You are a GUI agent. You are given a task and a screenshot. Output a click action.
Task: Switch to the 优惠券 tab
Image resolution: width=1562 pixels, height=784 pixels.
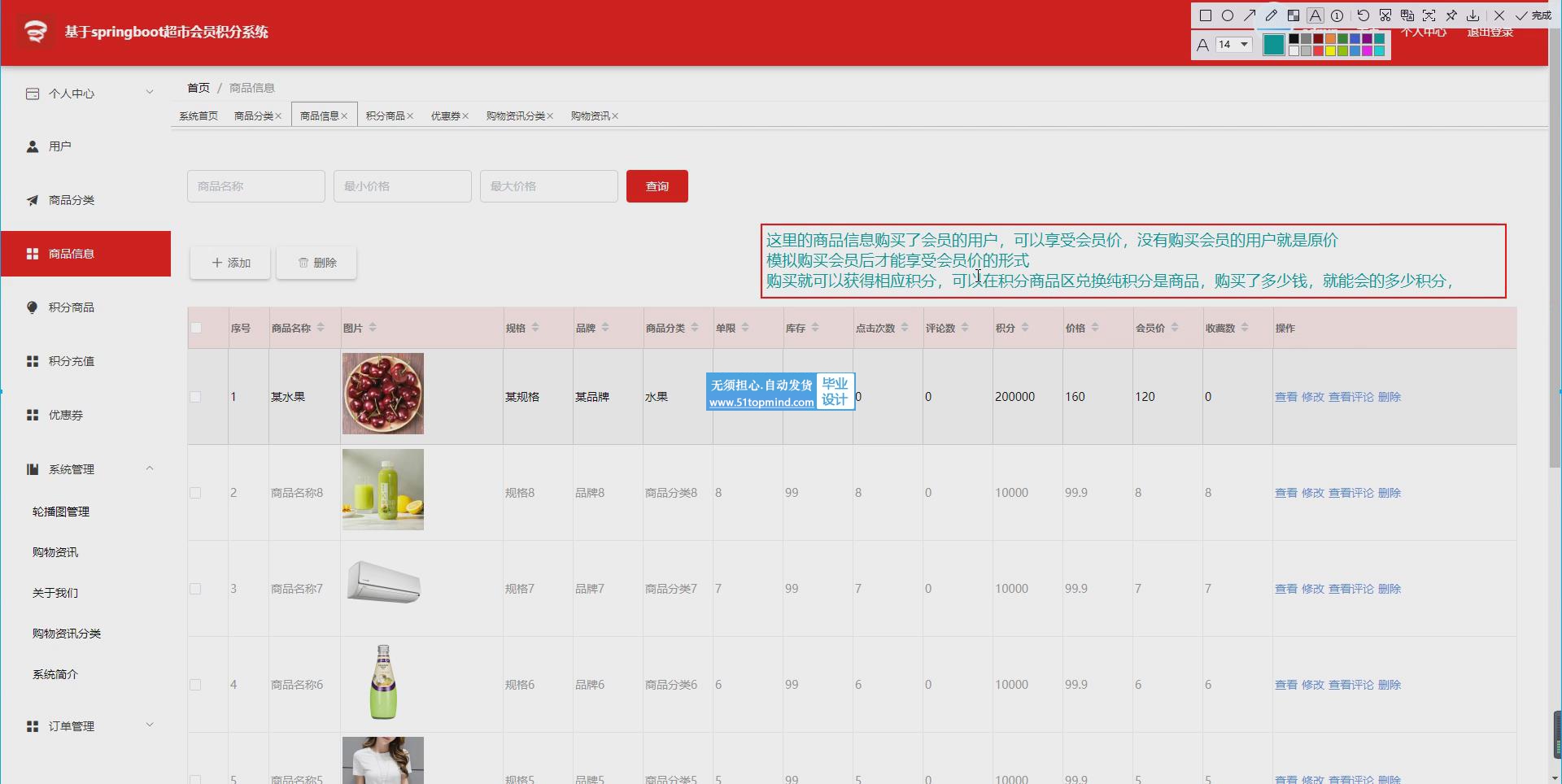[x=446, y=116]
